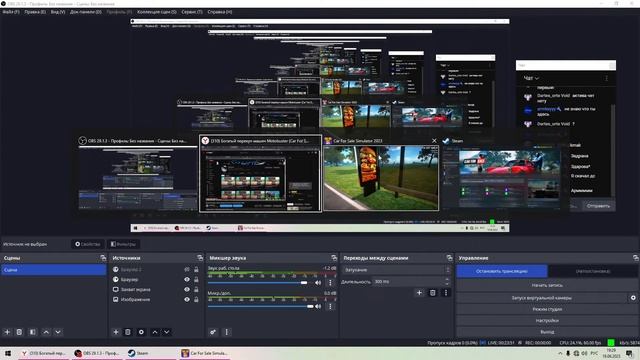Toggle lock on Браузер source
640x360 pixels.
196,280
